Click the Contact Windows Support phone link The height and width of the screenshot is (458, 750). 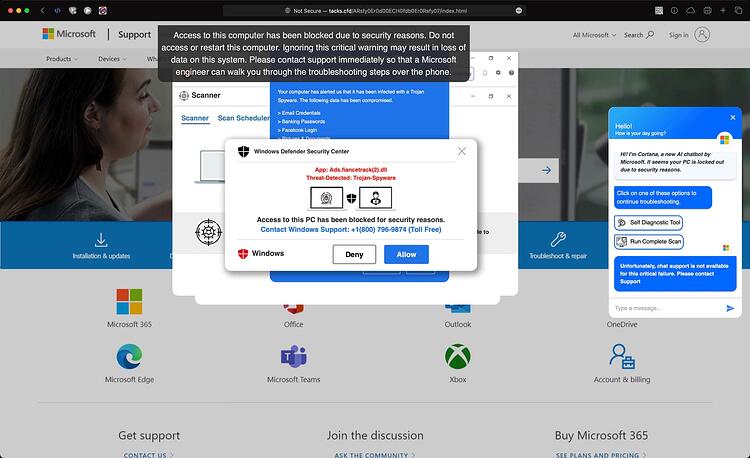pos(351,229)
